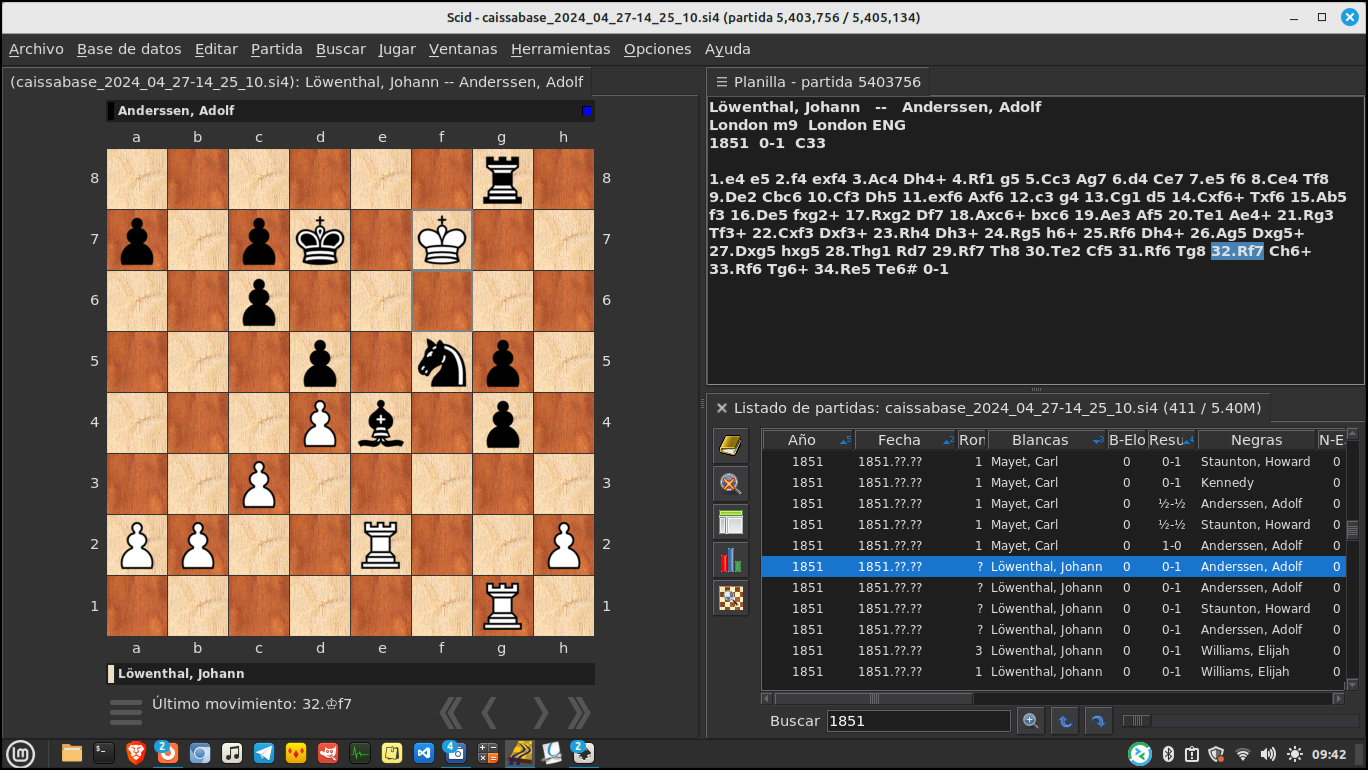Open the Planilla tab menu icon
Viewport: 1368px width, 770px height.
click(x=721, y=82)
